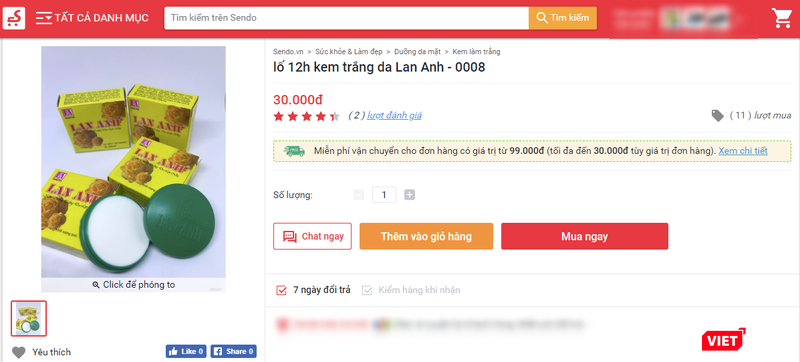
Task: Click the Yêu thích heart icon
Action: [19, 352]
